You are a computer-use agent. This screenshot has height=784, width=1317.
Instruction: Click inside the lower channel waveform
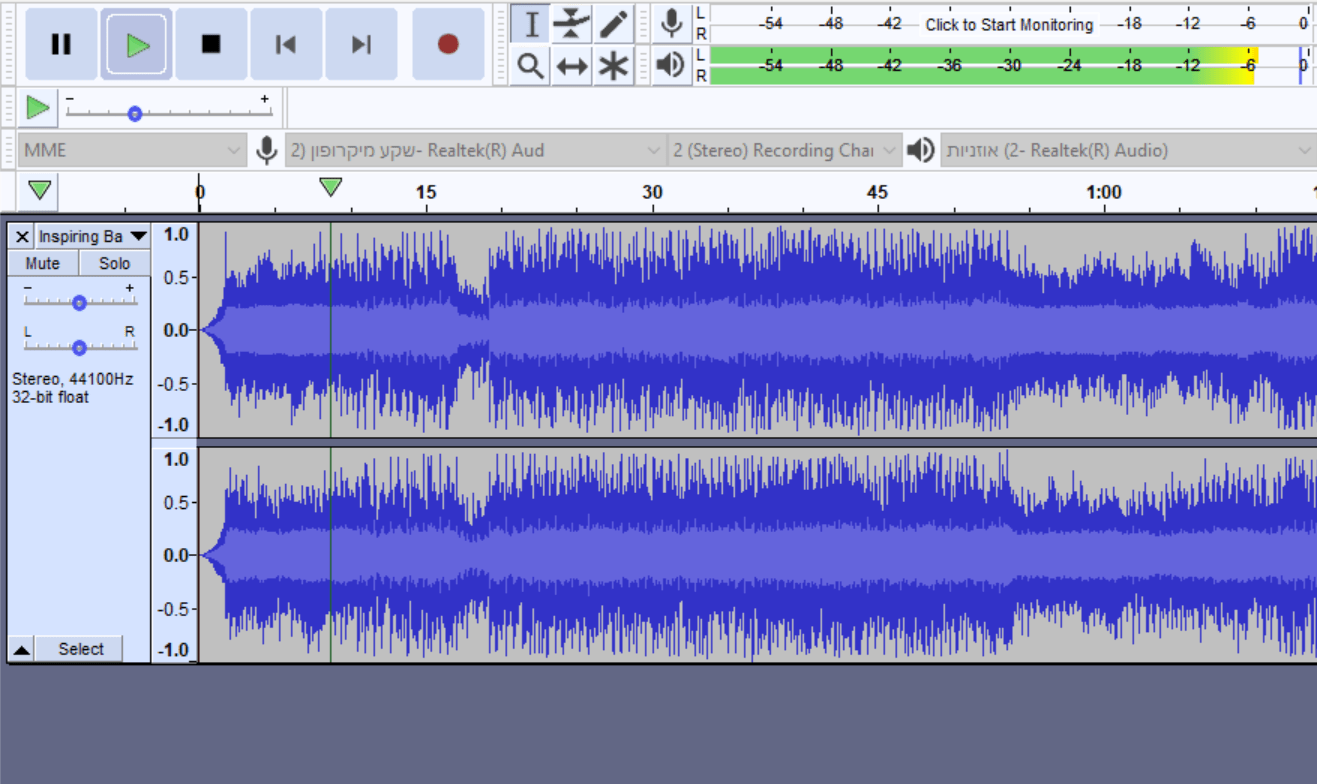click(757, 554)
